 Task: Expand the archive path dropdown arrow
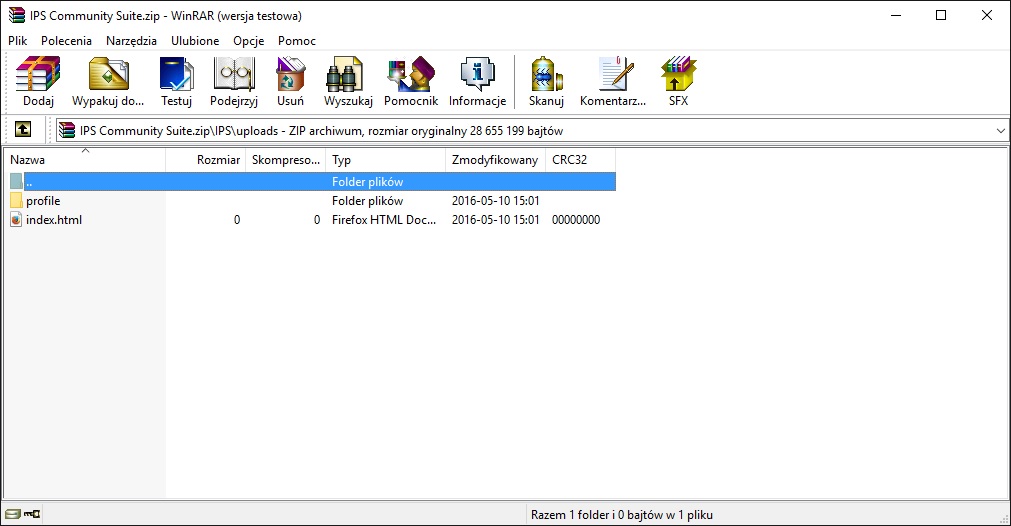pos(1000,131)
